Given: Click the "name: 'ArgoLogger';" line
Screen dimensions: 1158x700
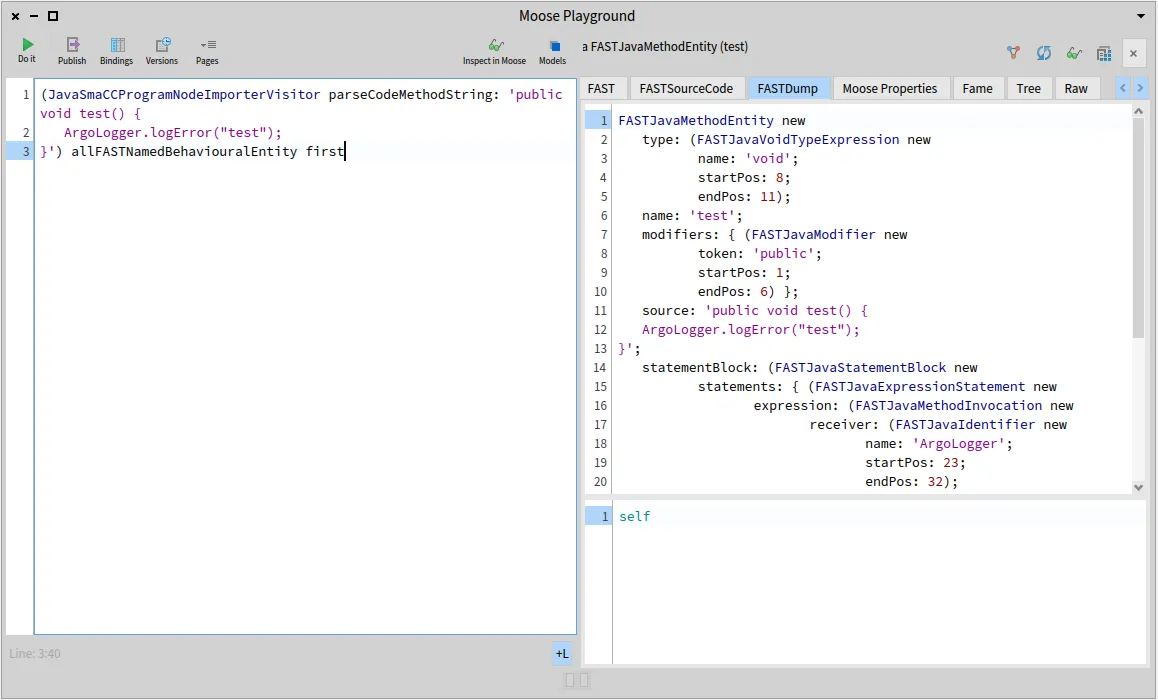Looking at the screenshot, I should click(939, 444).
